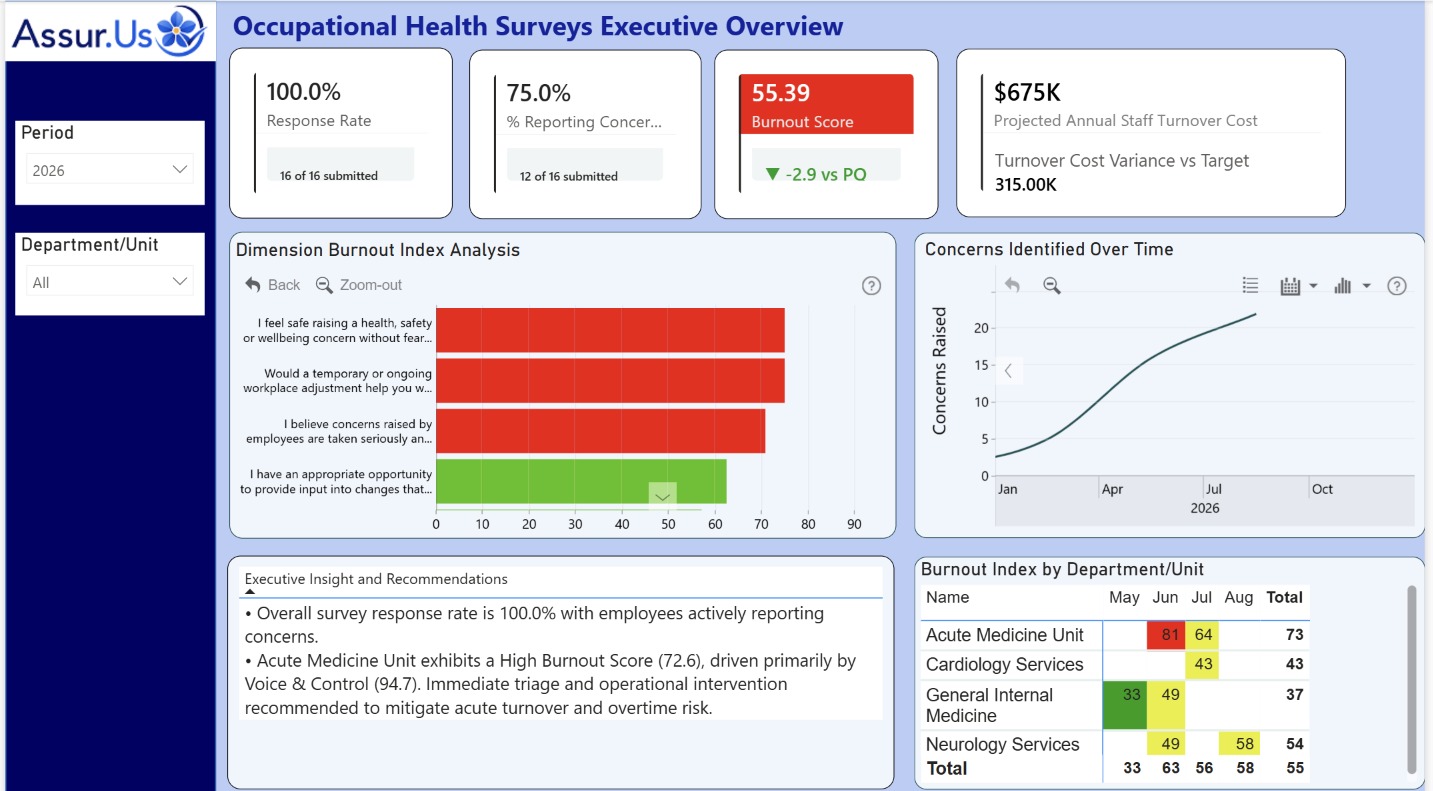Click the green 'appropriate opportunity' bar
This screenshot has width=1433, height=791.
tap(581, 481)
